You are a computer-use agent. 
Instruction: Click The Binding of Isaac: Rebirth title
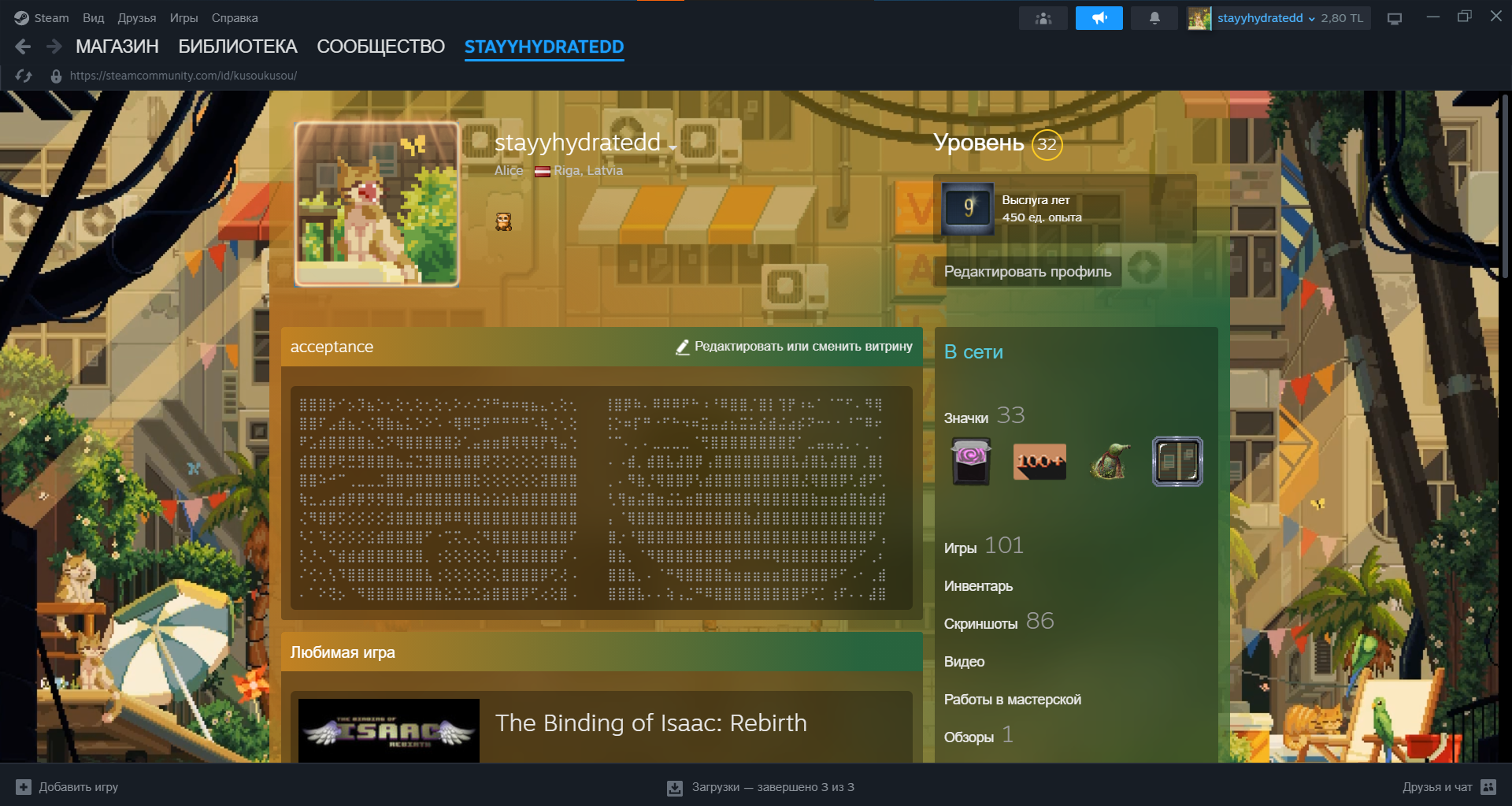[651, 722]
